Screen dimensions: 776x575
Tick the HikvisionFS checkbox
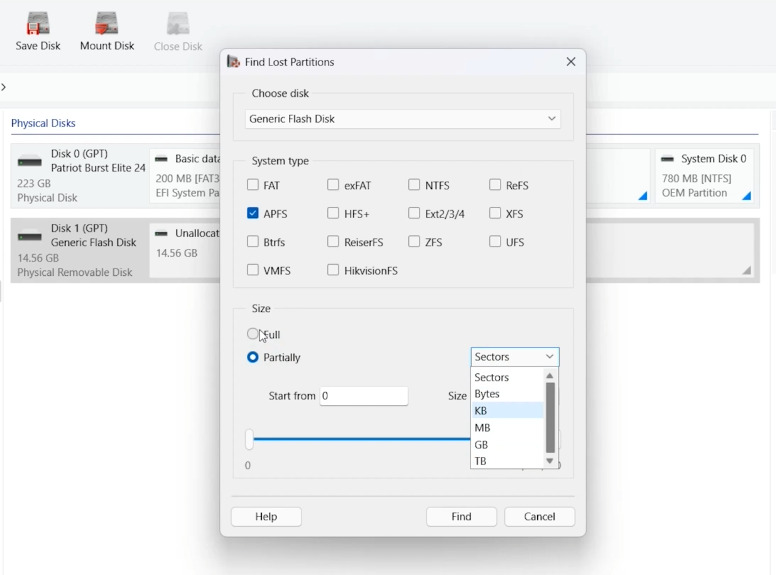tap(333, 270)
